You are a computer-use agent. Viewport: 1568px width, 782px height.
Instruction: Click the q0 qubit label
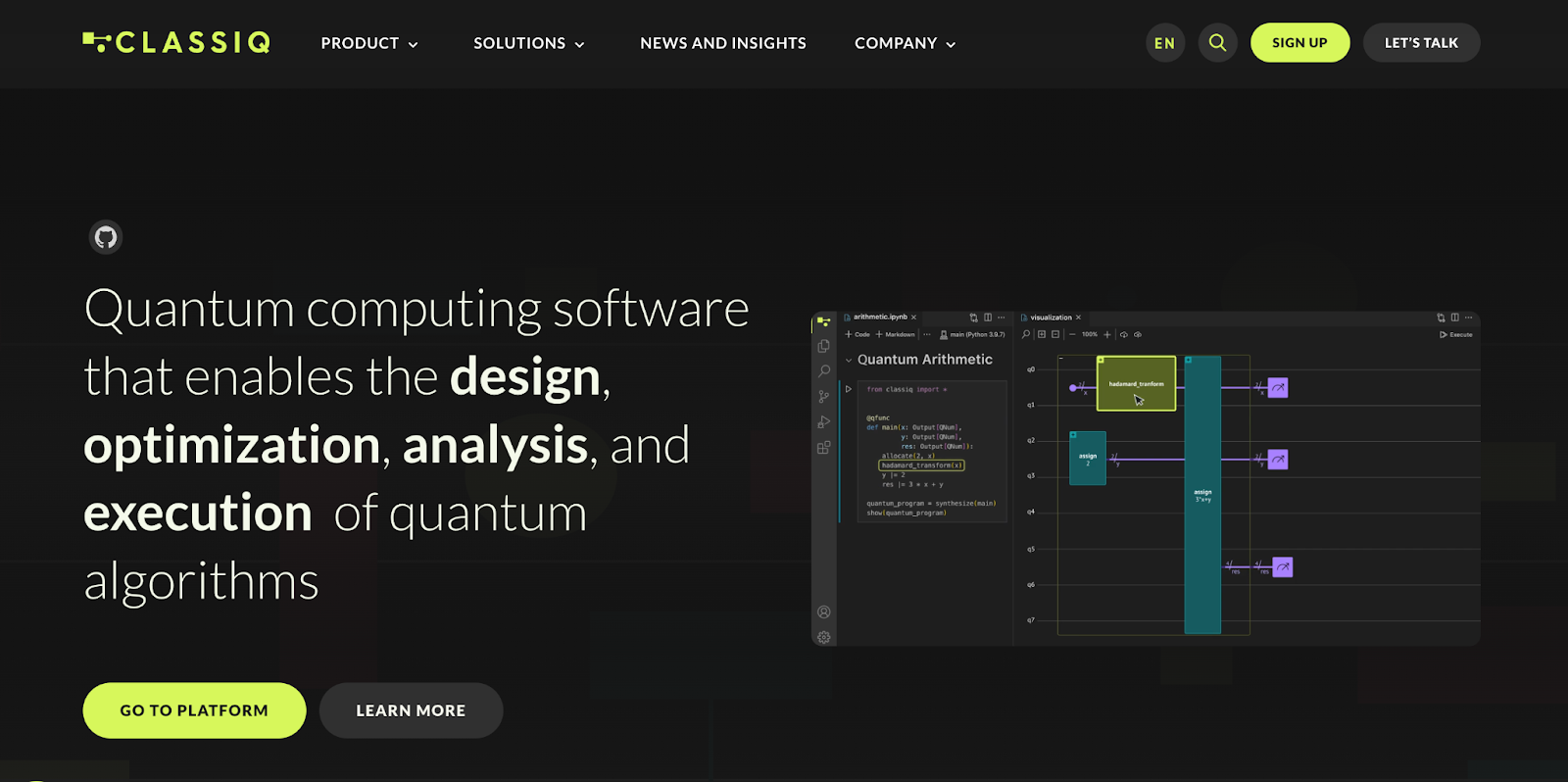1031,369
